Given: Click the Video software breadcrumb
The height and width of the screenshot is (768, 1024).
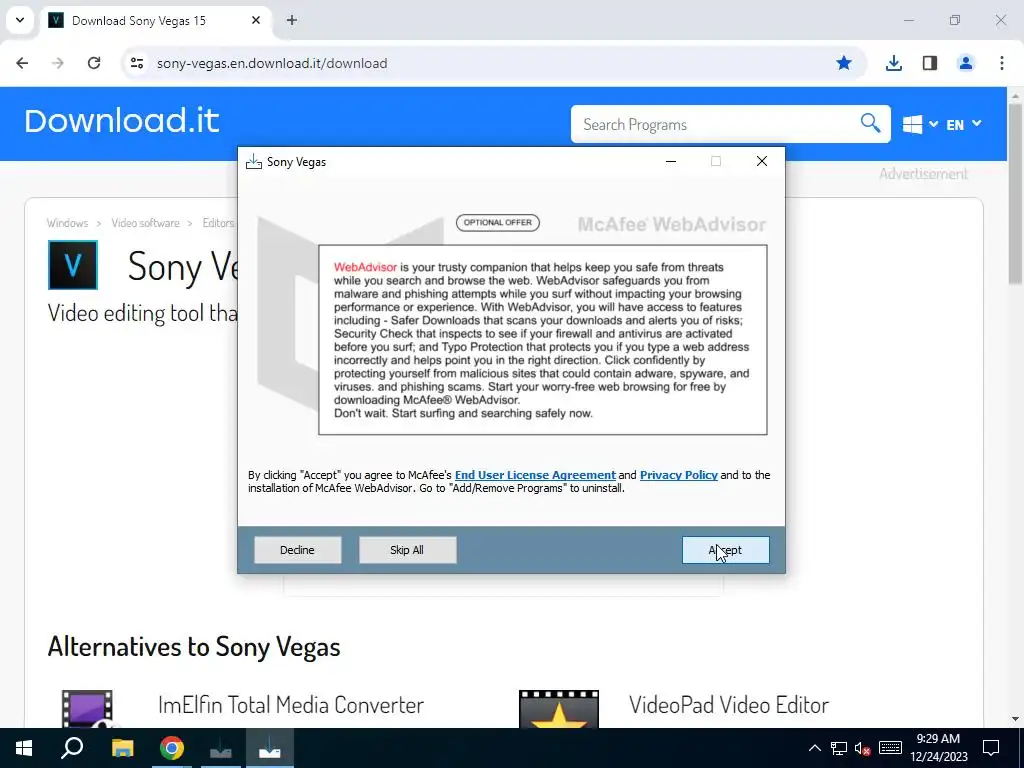Looking at the screenshot, I should pyautogui.click(x=145, y=223).
